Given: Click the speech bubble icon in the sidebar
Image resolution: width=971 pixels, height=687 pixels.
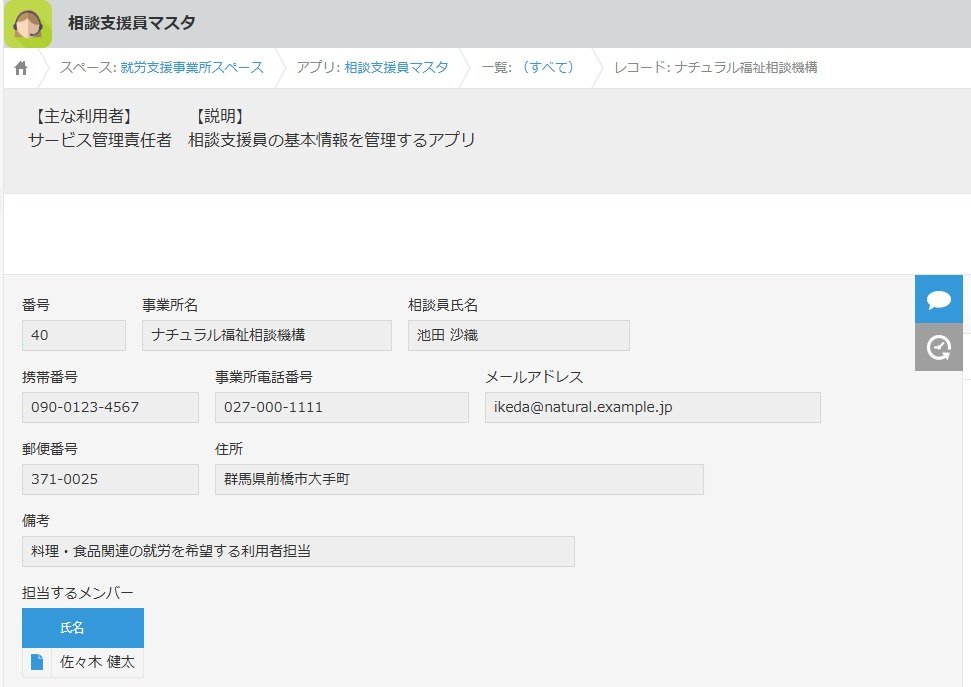Looking at the screenshot, I should (938, 298).
